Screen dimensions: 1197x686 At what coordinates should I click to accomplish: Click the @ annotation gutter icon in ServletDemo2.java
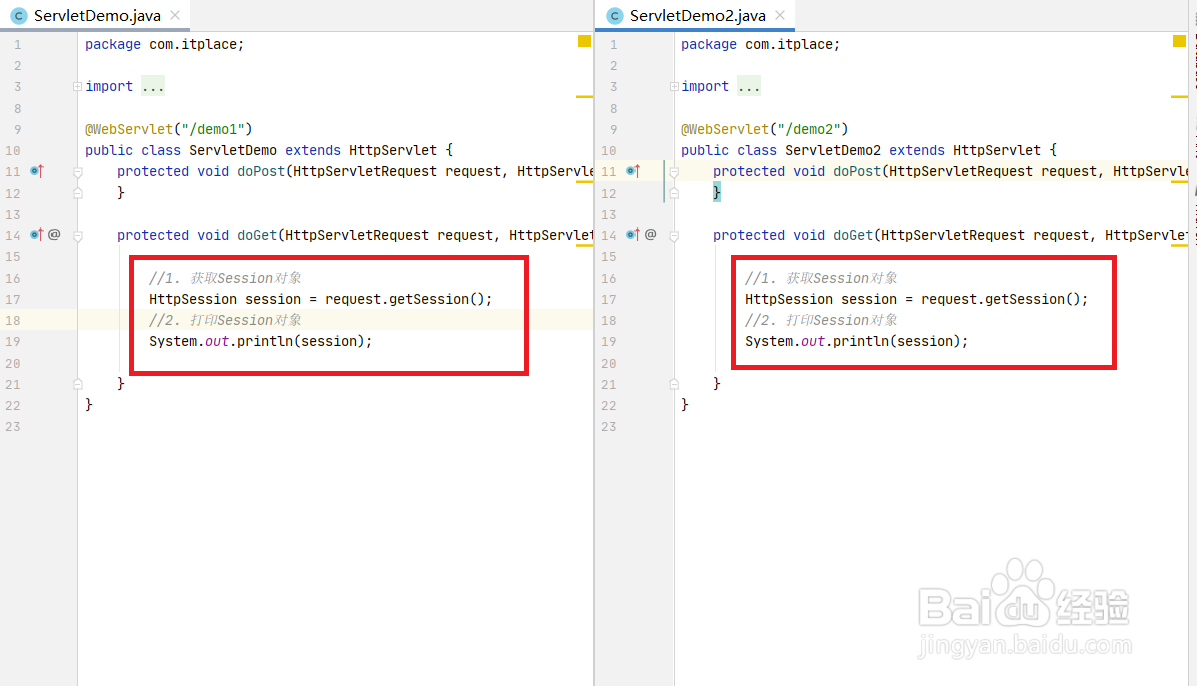pyautogui.click(x=650, y=235)
